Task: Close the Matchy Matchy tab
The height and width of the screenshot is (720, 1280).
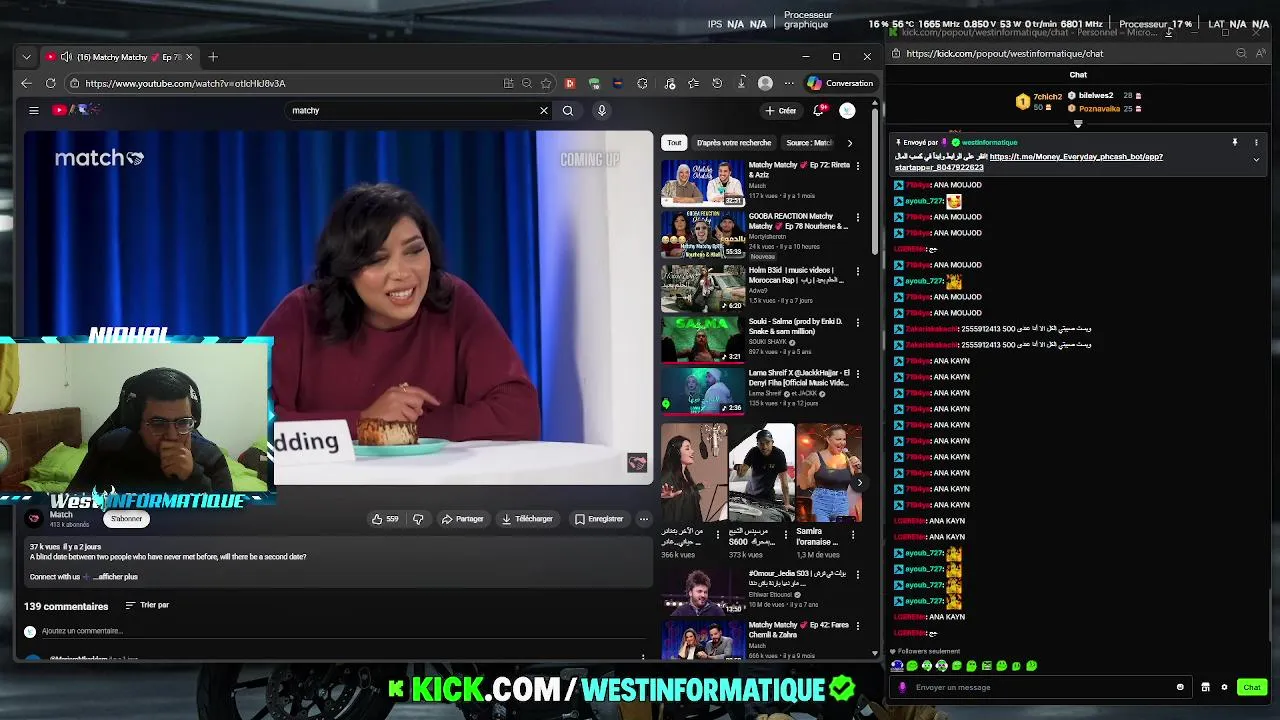Action: [x=189, y=57]
